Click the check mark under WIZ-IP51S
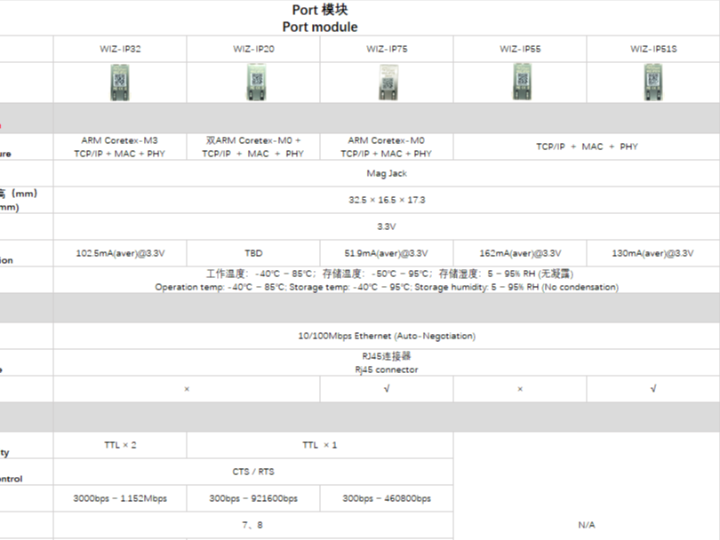 pos(653,389)
